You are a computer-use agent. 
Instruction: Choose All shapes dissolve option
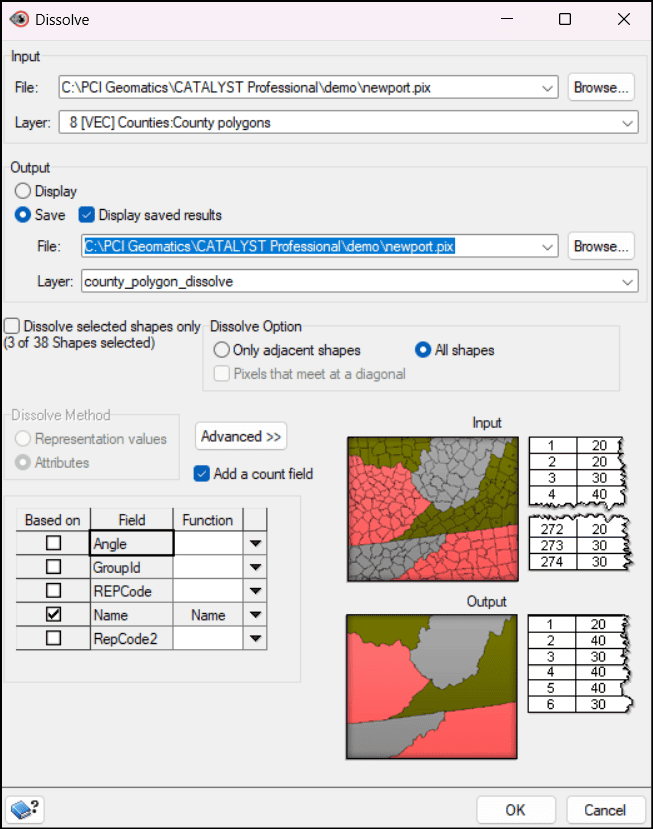[423, 350]
